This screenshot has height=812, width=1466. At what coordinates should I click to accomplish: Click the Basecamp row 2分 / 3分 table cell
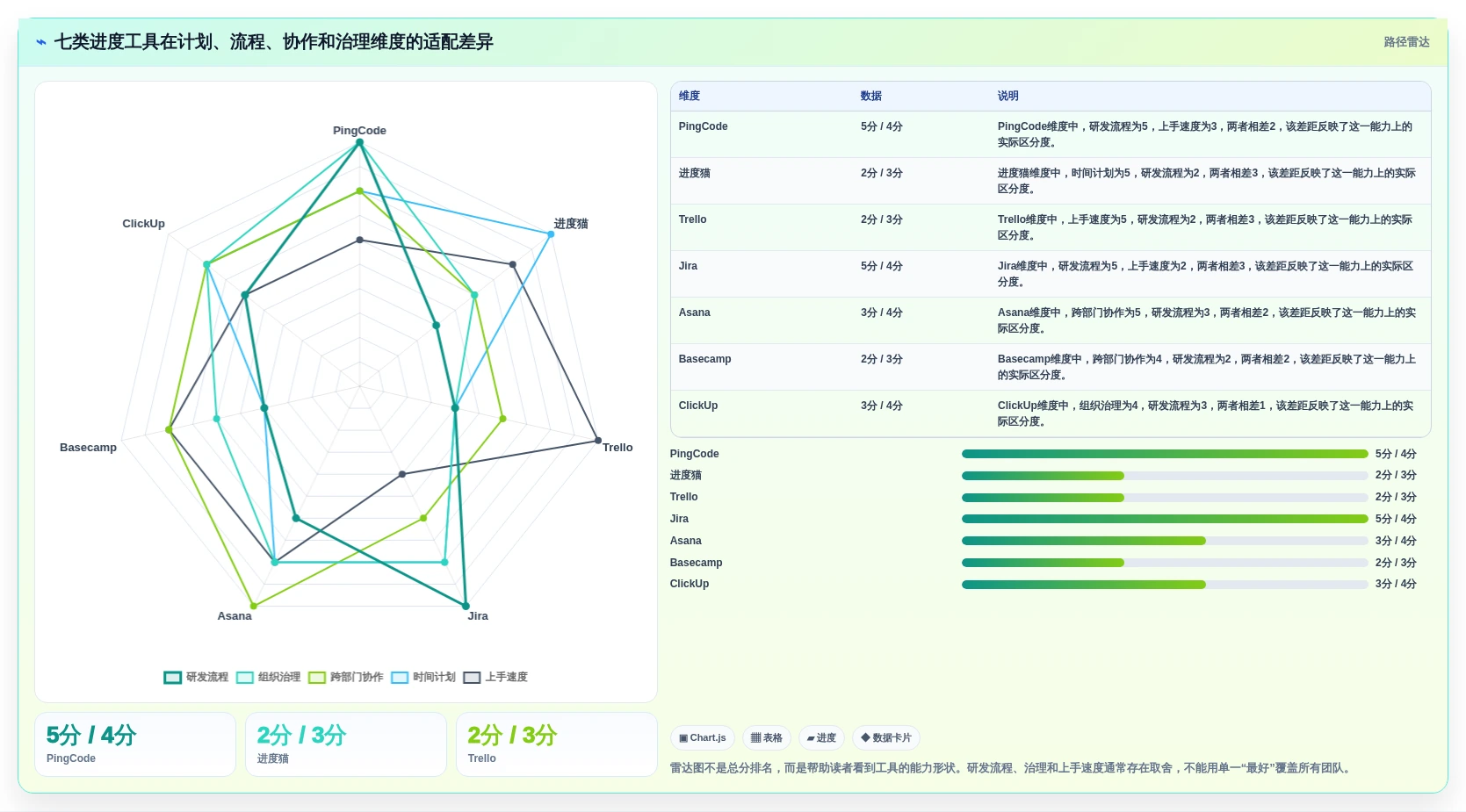click(882, 359)
